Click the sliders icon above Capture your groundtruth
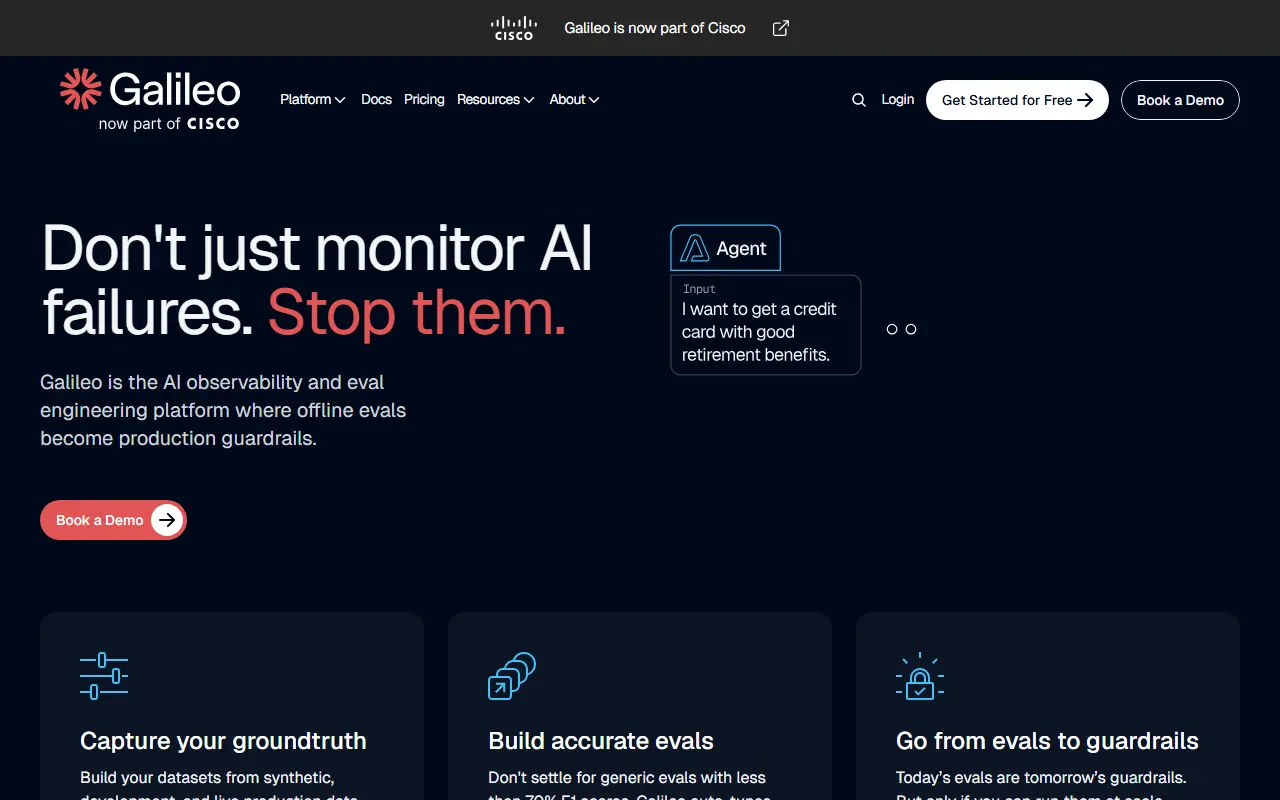 tap(104, 676)
